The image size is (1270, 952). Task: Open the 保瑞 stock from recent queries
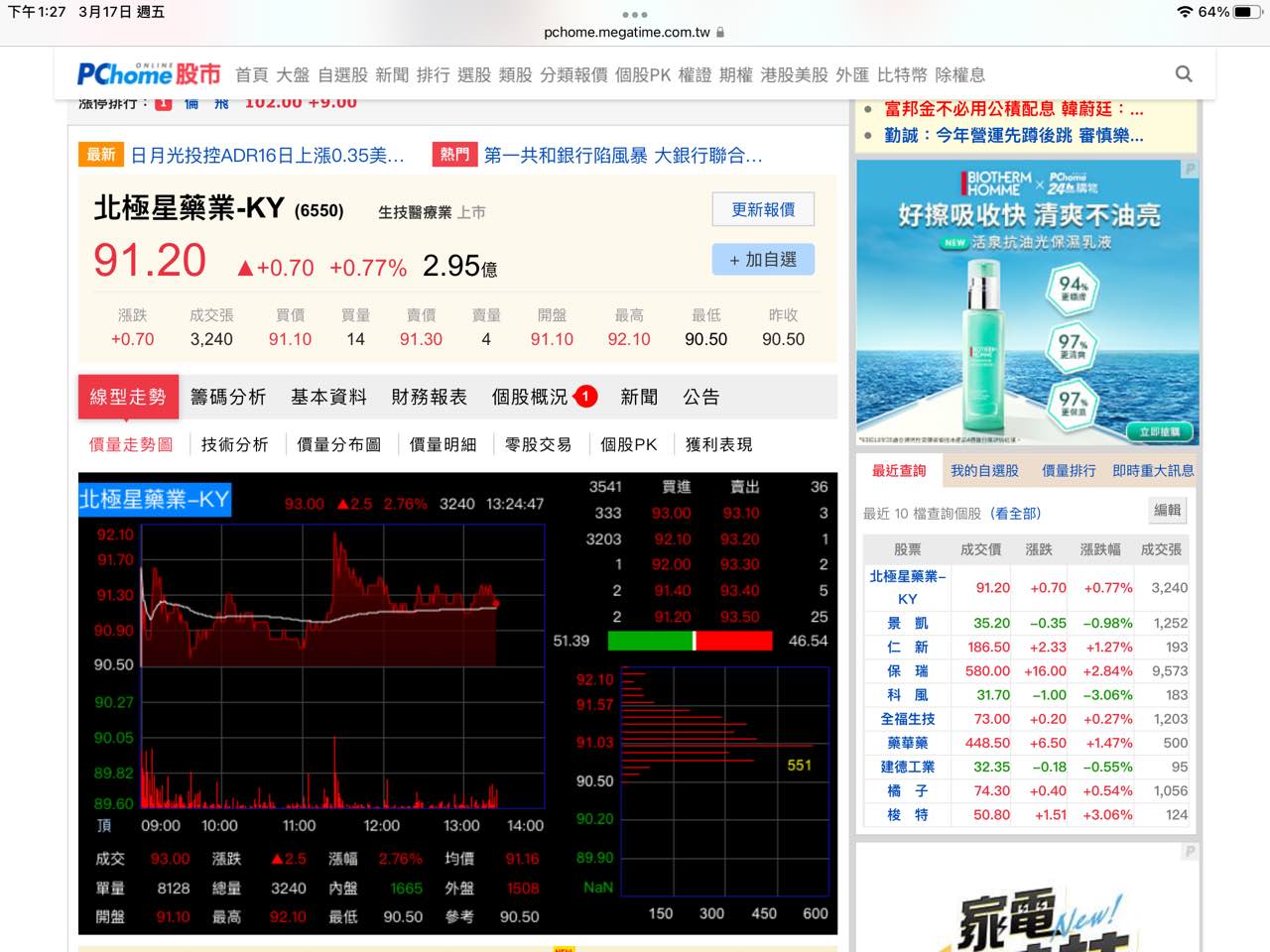click(x=906, y=670)
